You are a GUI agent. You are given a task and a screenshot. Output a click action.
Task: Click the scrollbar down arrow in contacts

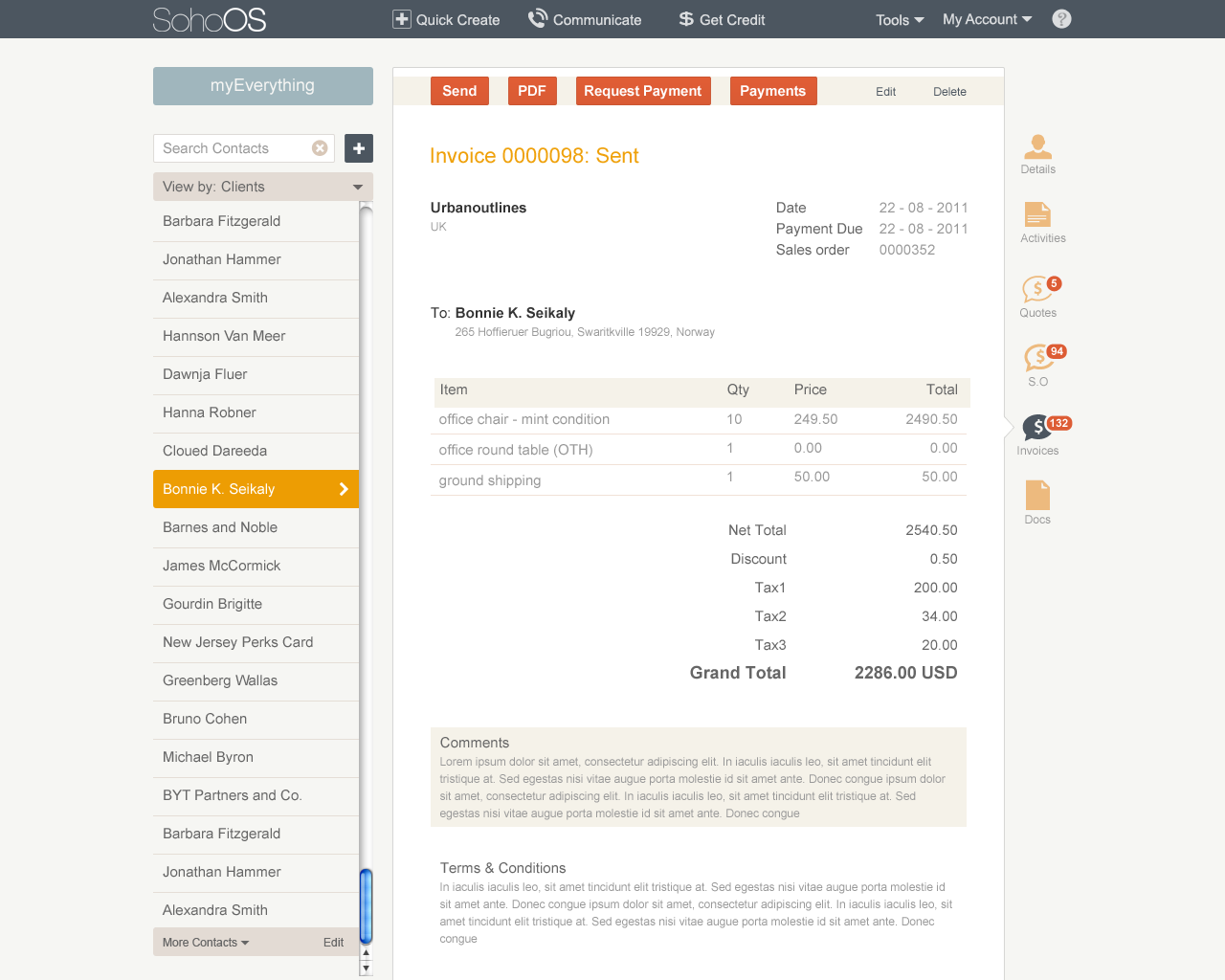366,969
